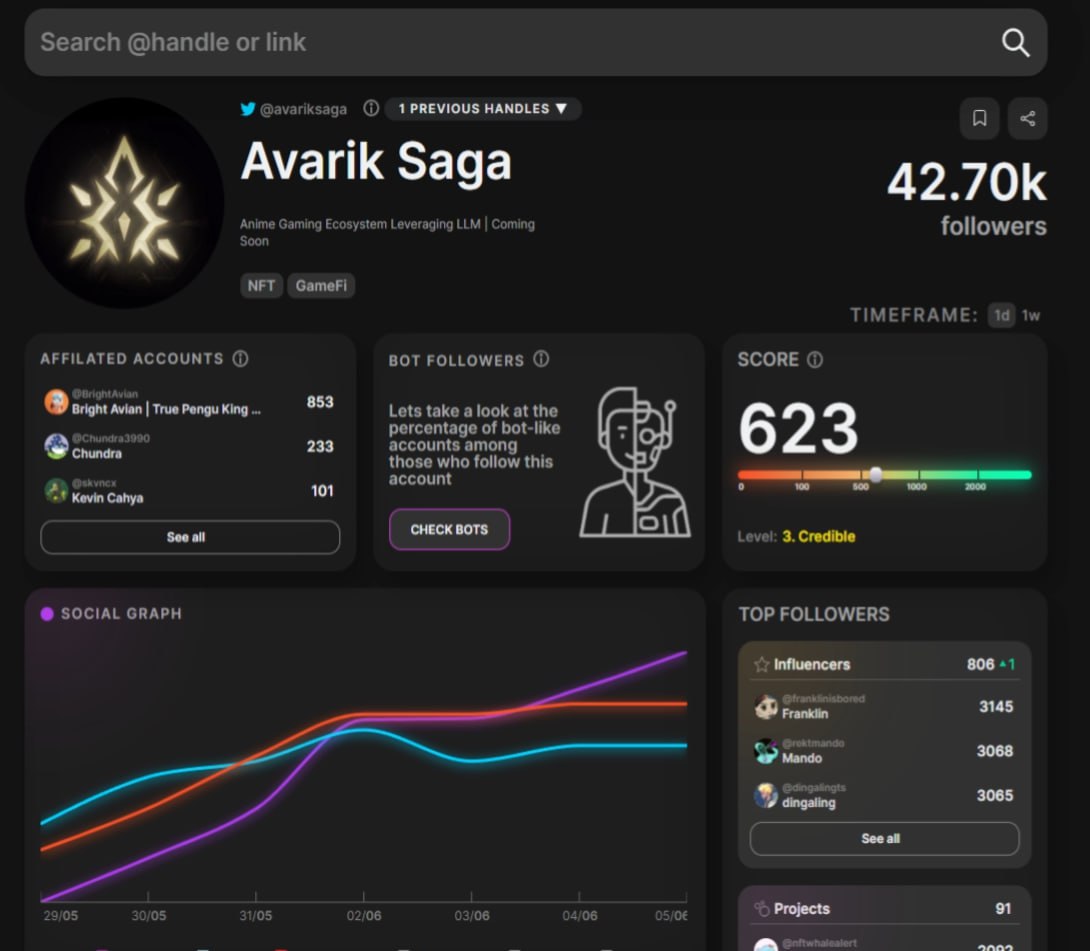
Task: Click the search magnifier icon
Action: (x=1015, y=43)
